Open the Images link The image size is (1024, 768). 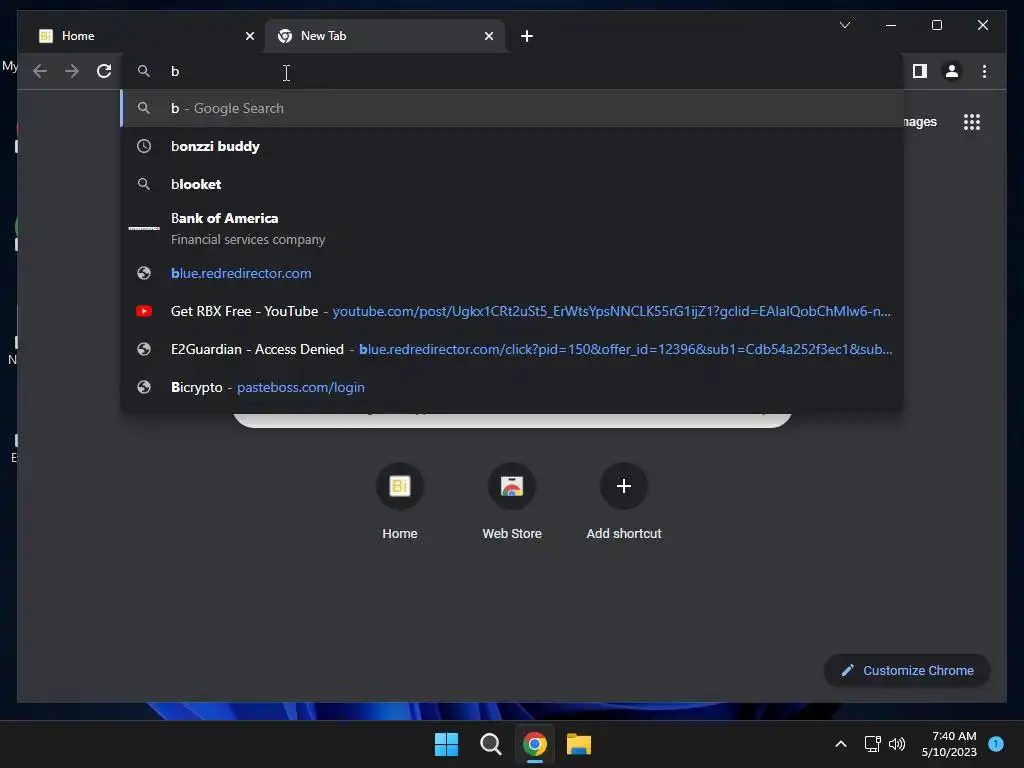[920, 122]
